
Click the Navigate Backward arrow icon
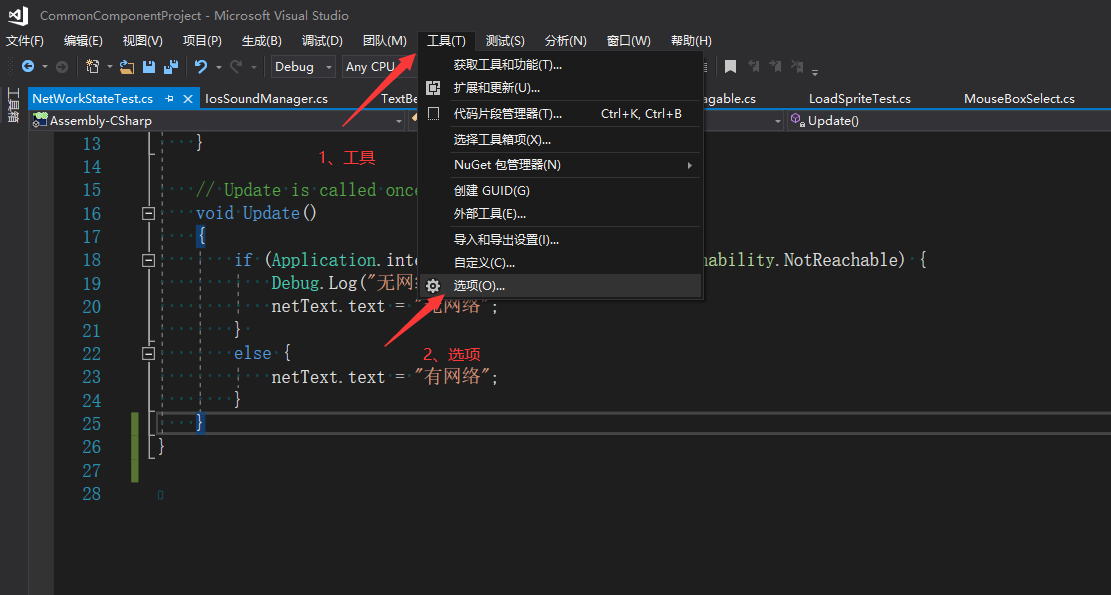pyautogui.click(x=28, y=67)
